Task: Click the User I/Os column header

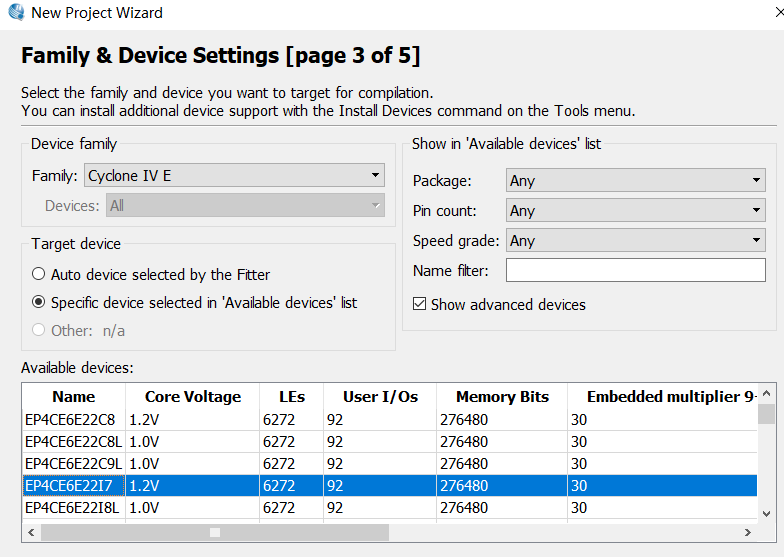Action: click(380, 397)
